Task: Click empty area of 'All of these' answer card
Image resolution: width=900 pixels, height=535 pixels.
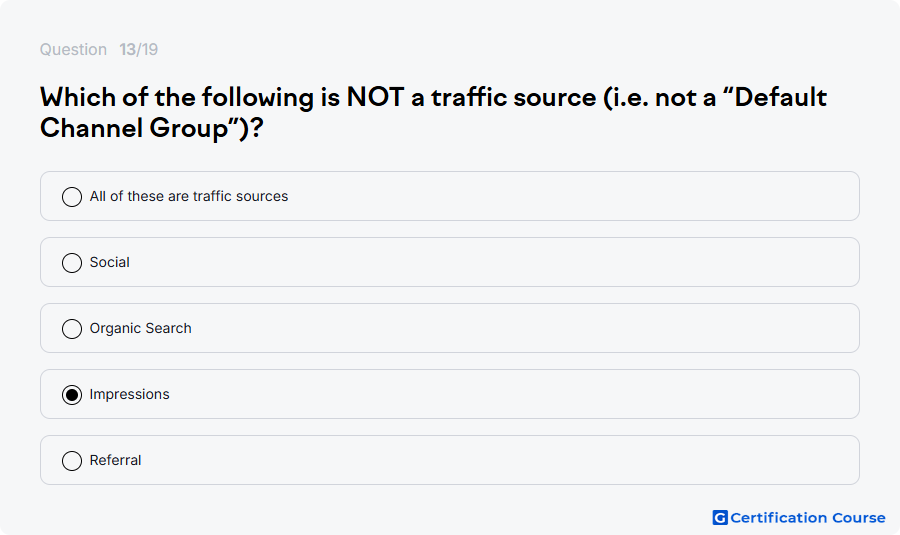Action: (x=574, y=196)
